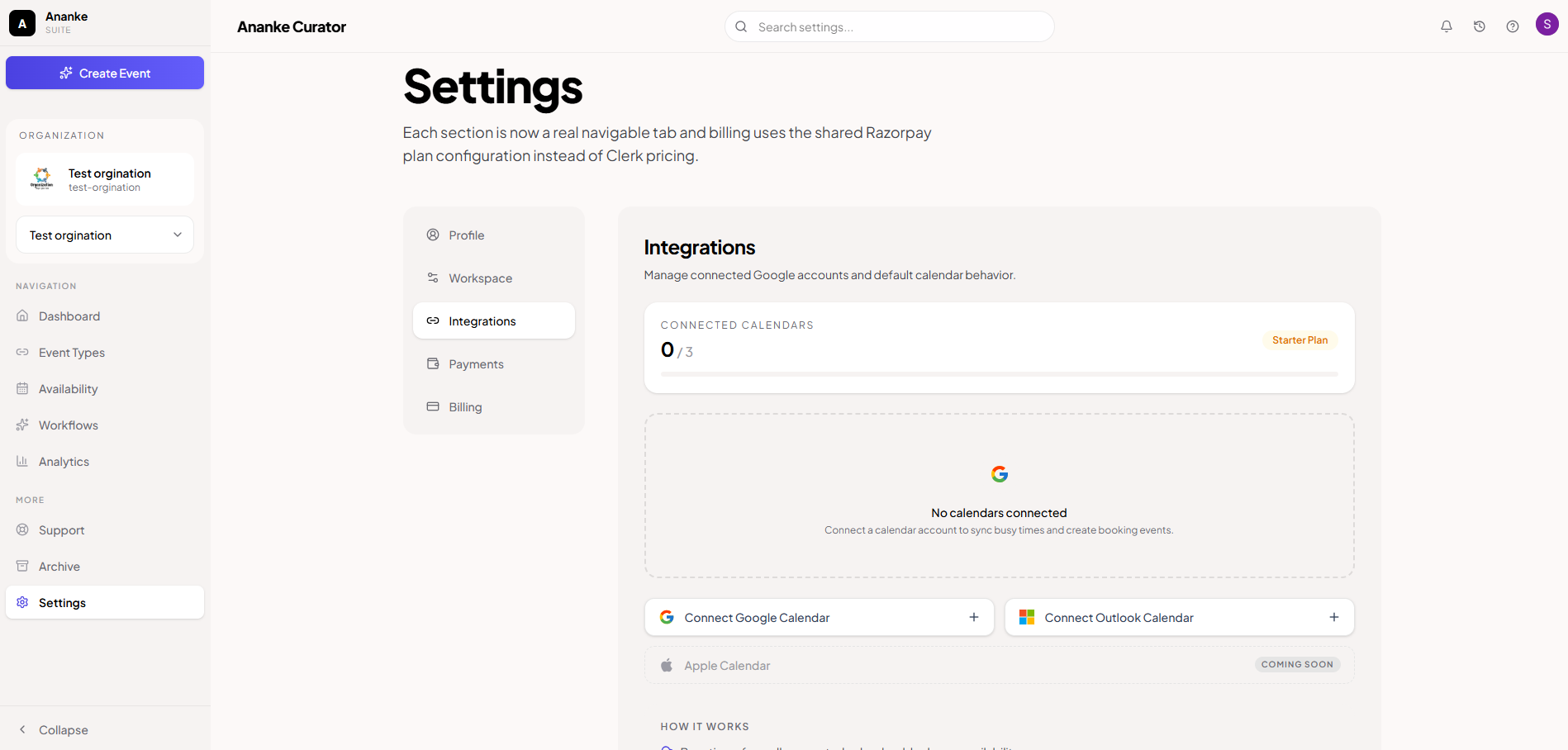Open the history clock icon
Image resolution: width=1568 pixels, height=750 pixels.
pyautogui.click(x=1480, y=26)
